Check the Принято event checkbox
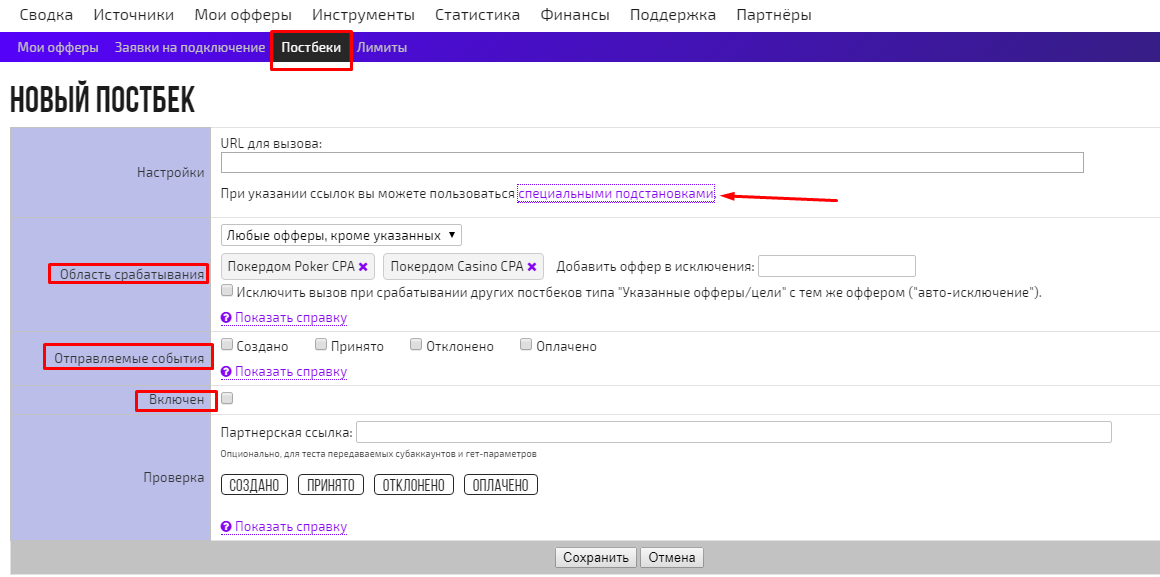 (320, 344)
